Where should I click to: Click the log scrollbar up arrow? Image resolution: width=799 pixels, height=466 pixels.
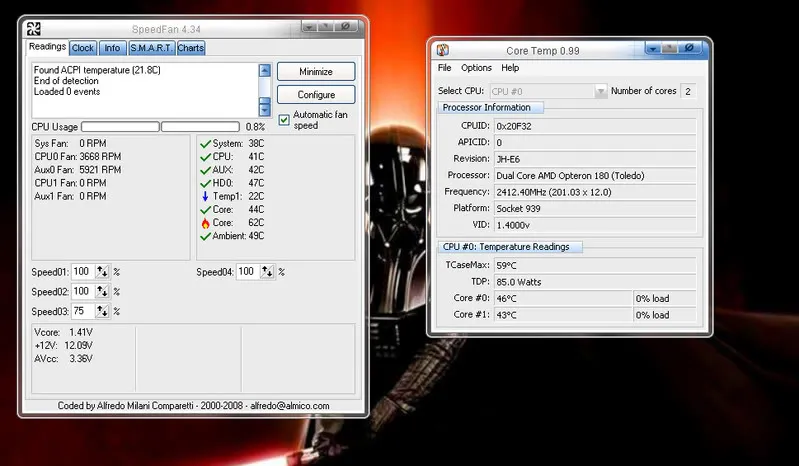(x=264, y=70)
